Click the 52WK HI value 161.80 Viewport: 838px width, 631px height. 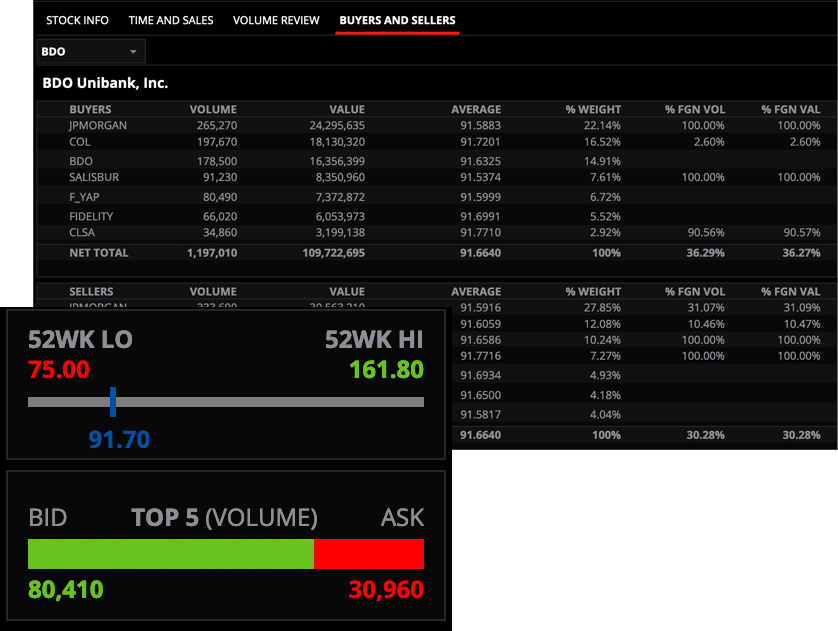point(386,370)
